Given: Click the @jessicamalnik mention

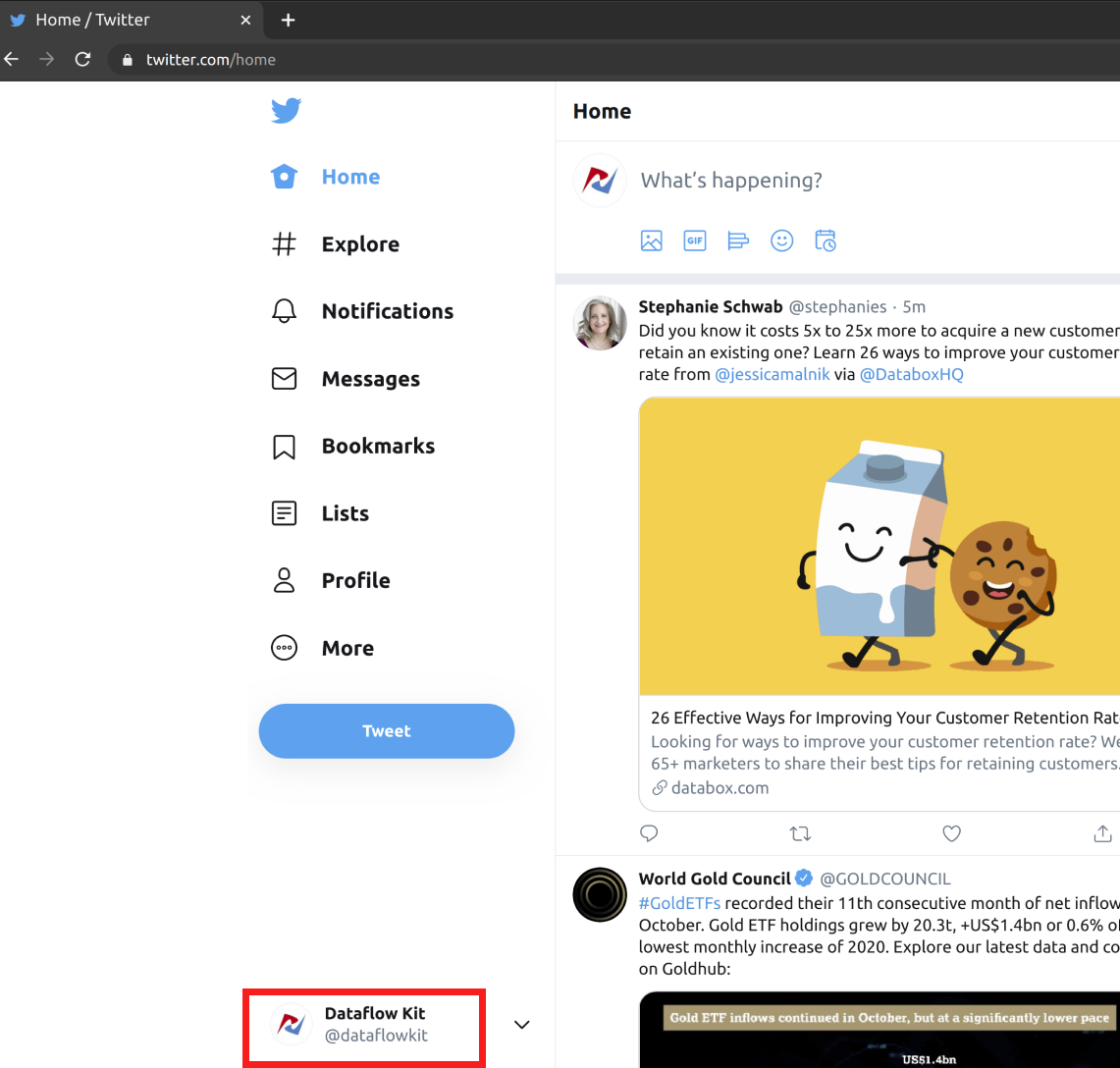Looking at the screenshot, I should [x=773, y=374].
